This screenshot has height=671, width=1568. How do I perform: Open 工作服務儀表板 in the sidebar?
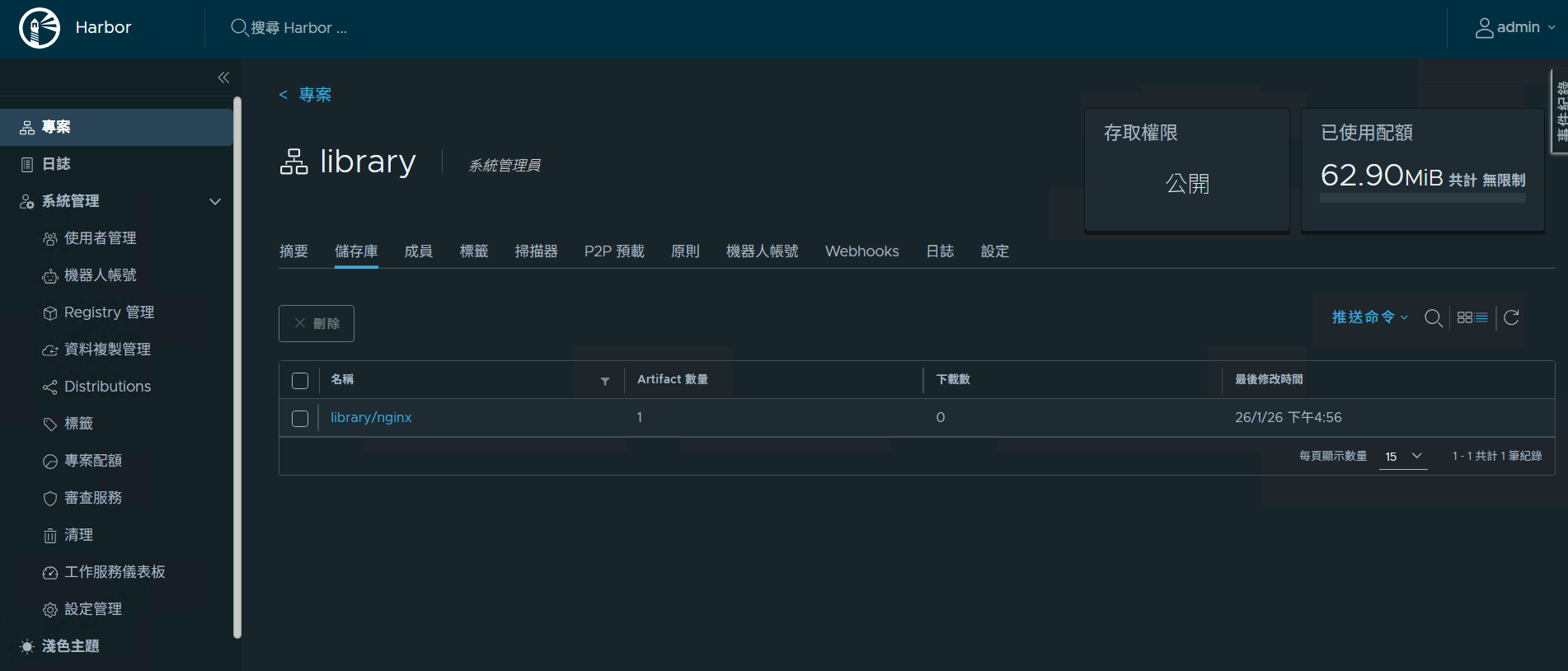point(115,572)
